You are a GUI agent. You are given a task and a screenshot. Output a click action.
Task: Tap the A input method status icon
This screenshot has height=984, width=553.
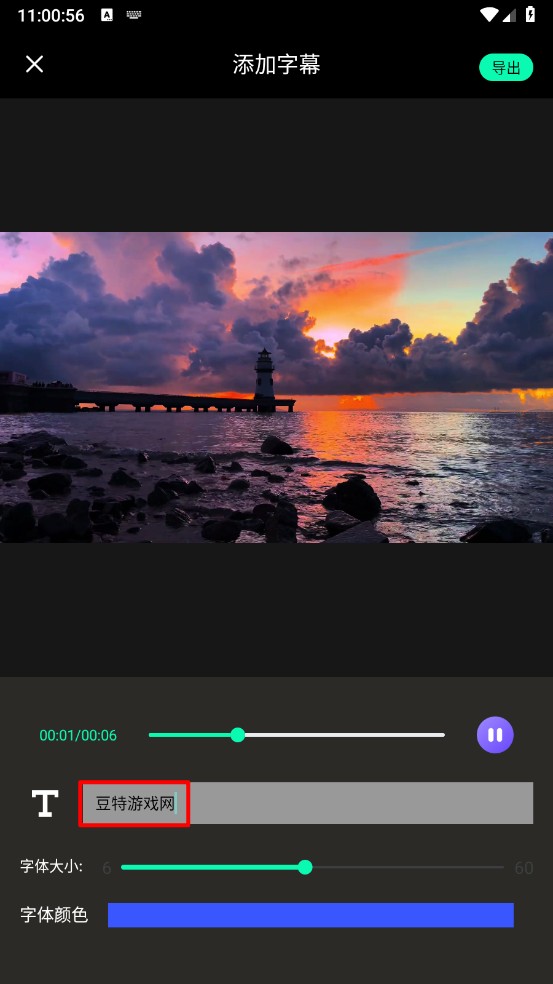click(107, 15)
